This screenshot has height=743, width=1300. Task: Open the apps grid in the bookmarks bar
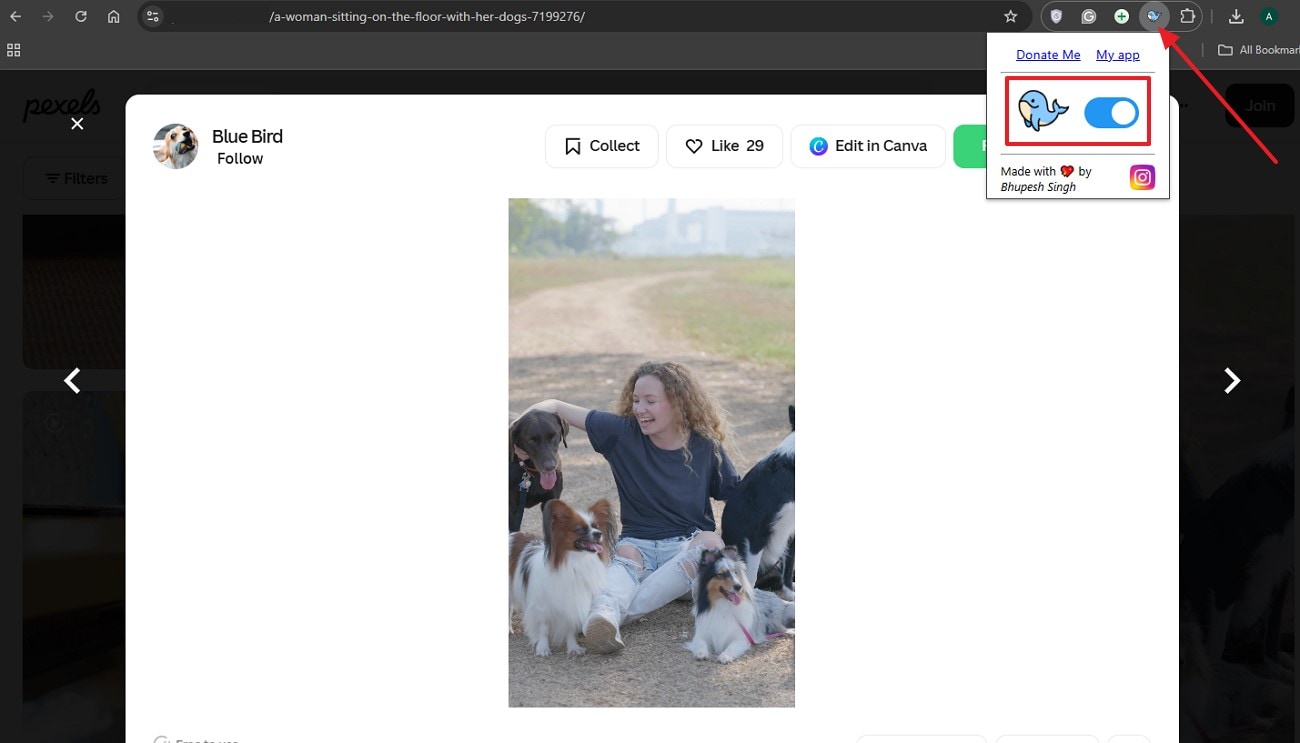[14, 50]
